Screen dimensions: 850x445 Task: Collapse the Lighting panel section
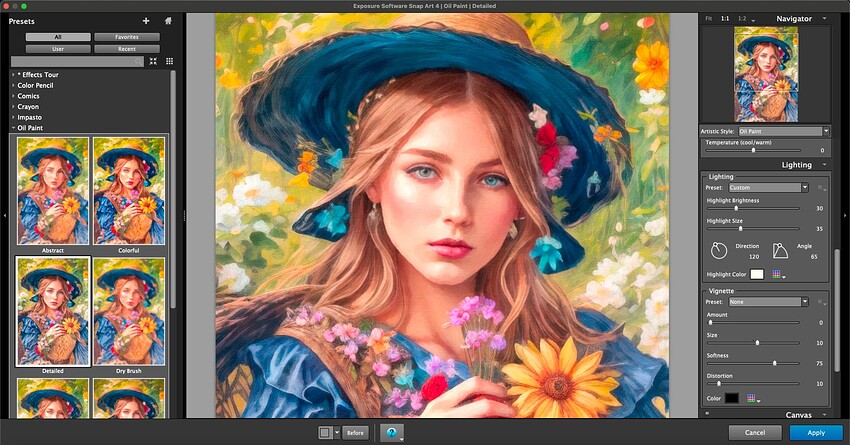[825, 165]
